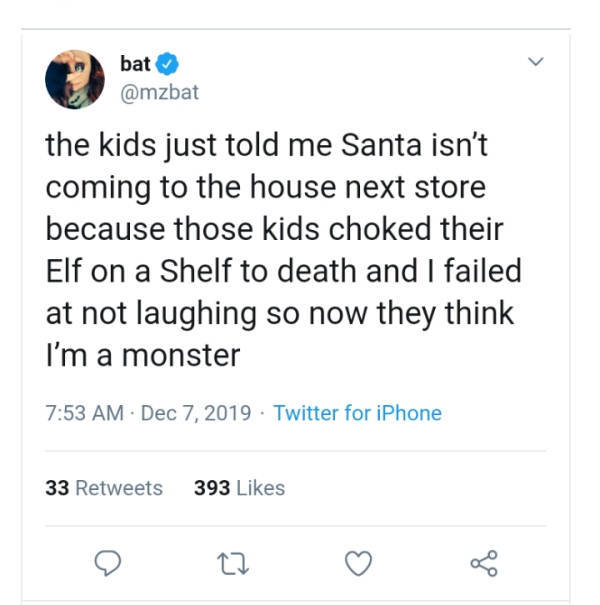Click the blue verified badge next to bat

[x=168, y=65]
